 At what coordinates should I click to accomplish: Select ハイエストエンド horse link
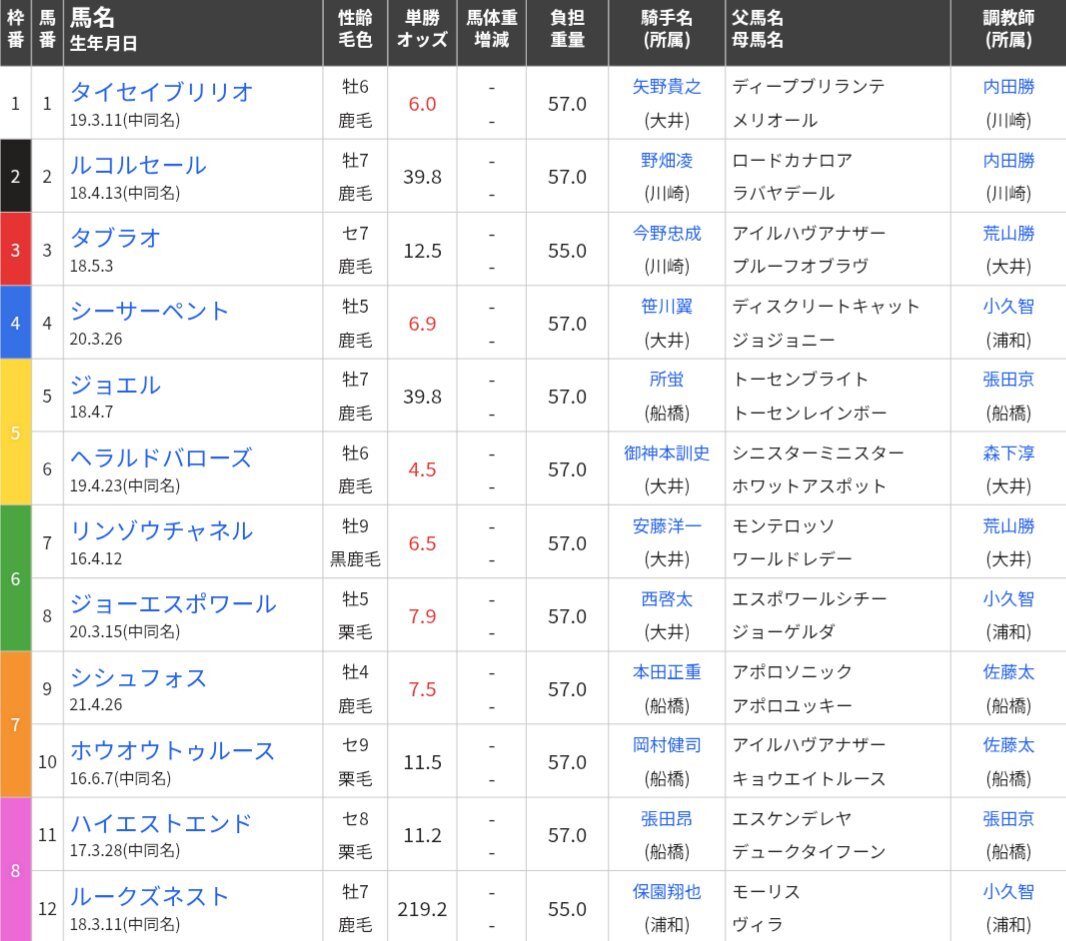[x=161, y=823]
